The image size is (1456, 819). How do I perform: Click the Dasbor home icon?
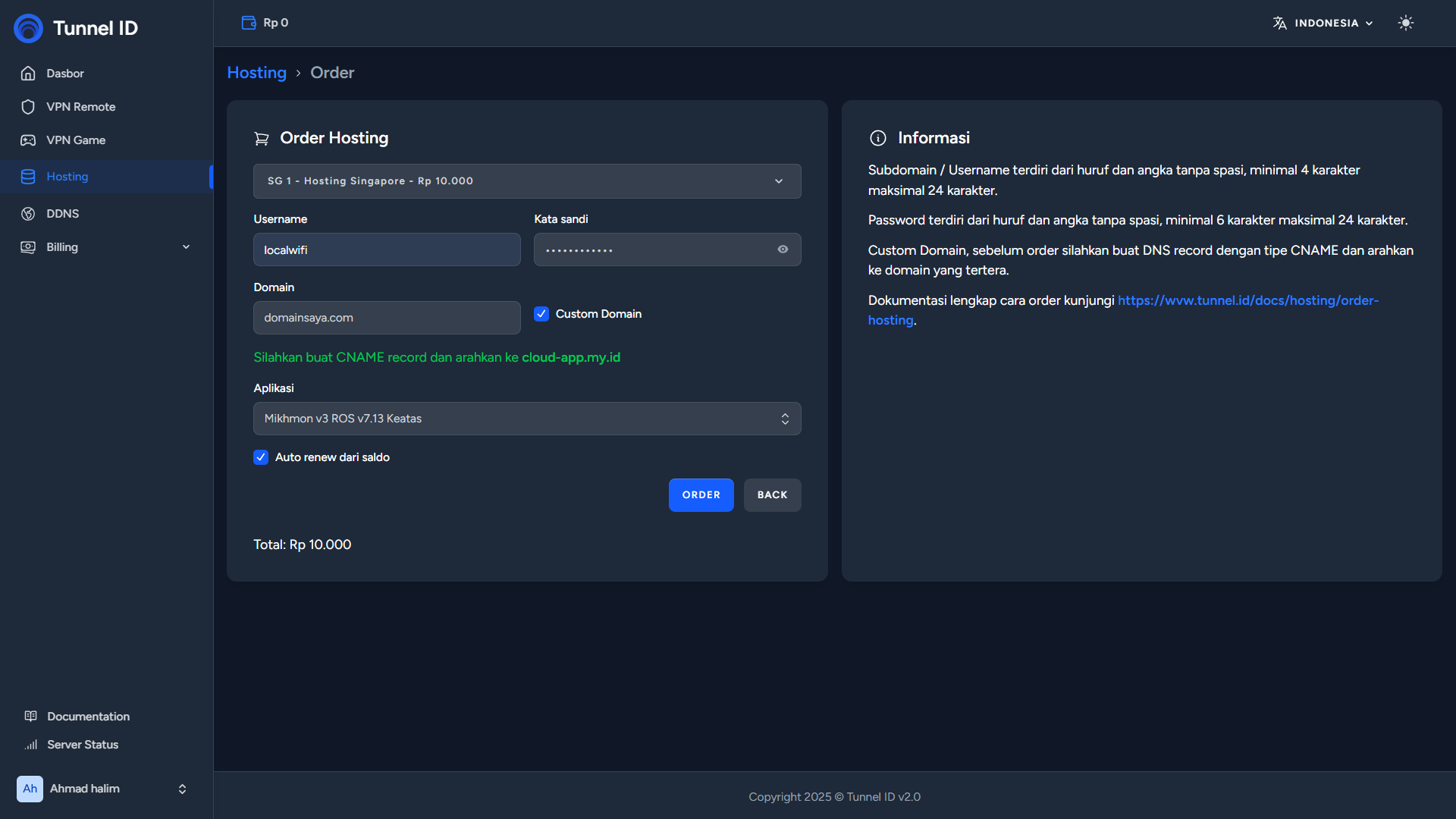point(28,74)
